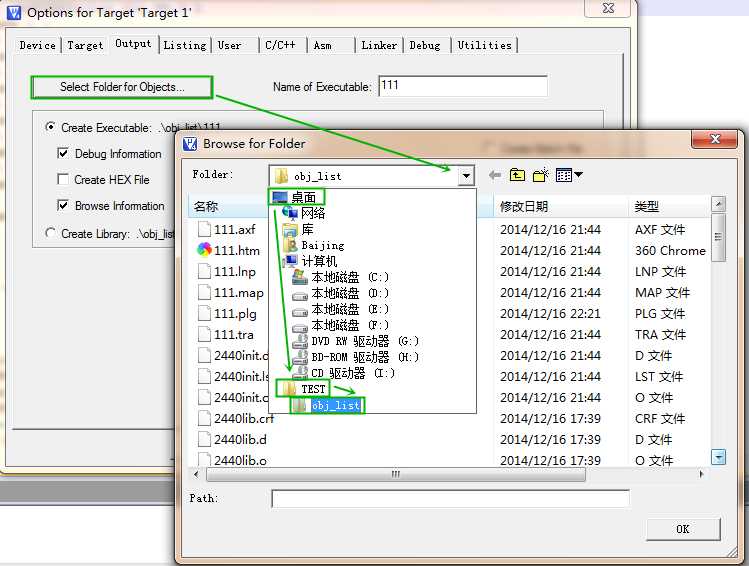Select the Create Library radio button
This screenshot has width=749, height=566.
50,233
